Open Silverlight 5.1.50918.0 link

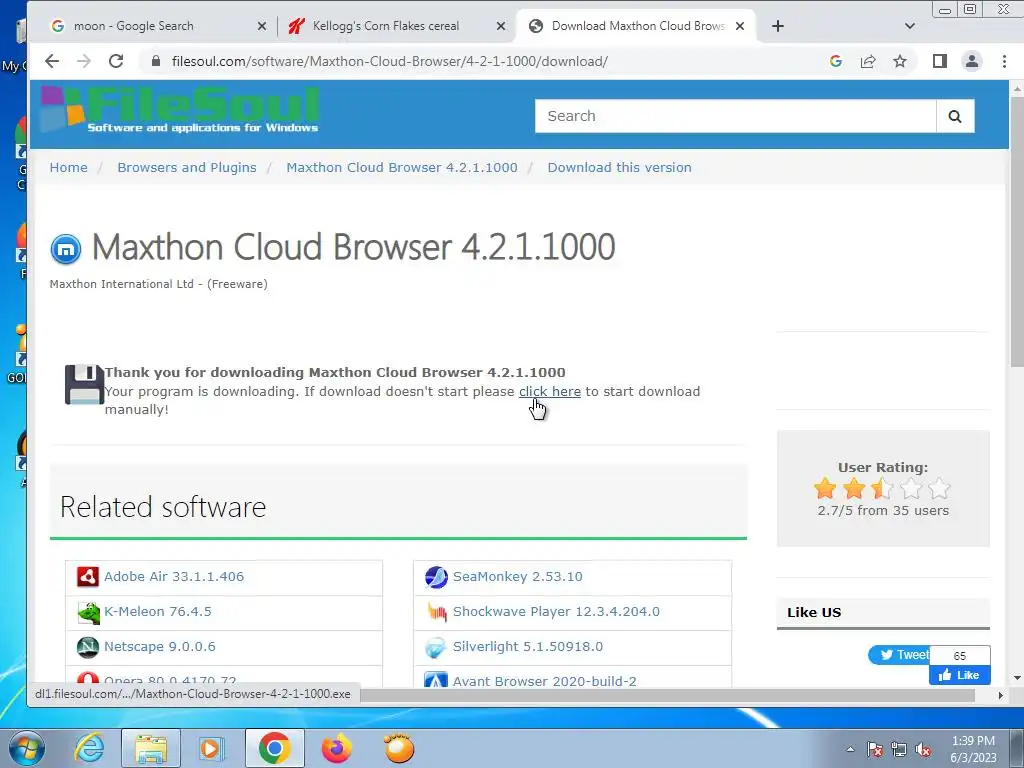[x=528, y=647]
